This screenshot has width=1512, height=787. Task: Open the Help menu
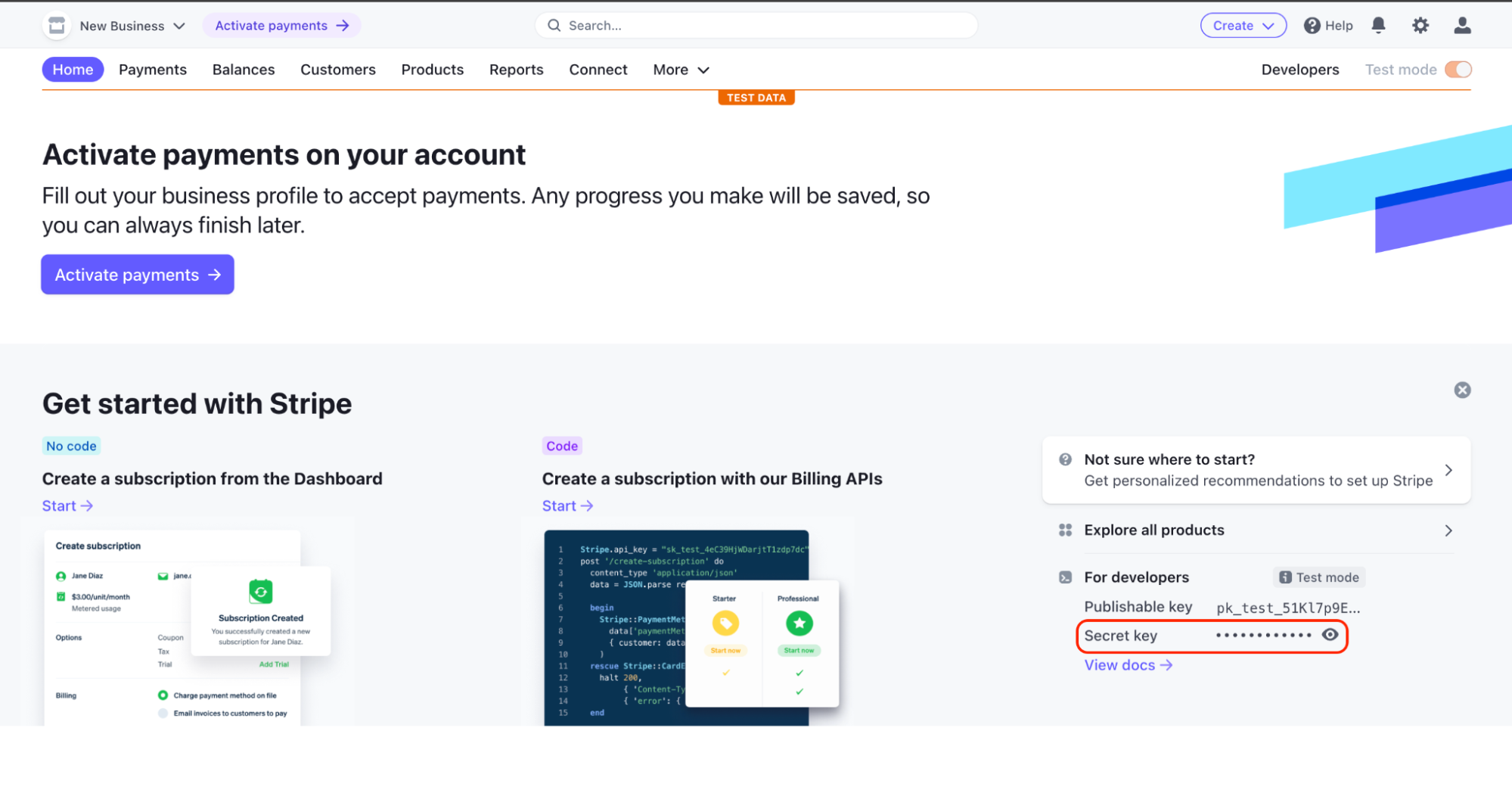1328,26
